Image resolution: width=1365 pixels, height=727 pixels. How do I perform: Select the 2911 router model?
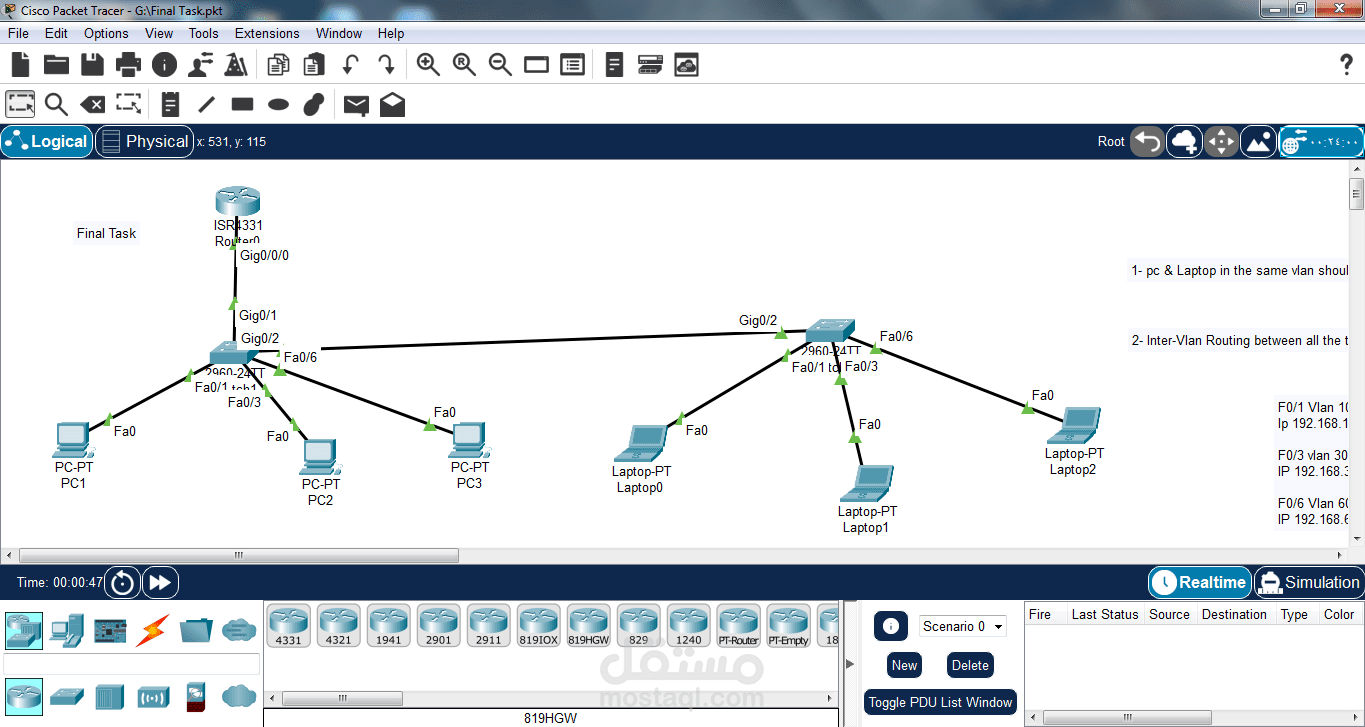tap(488, 627)
